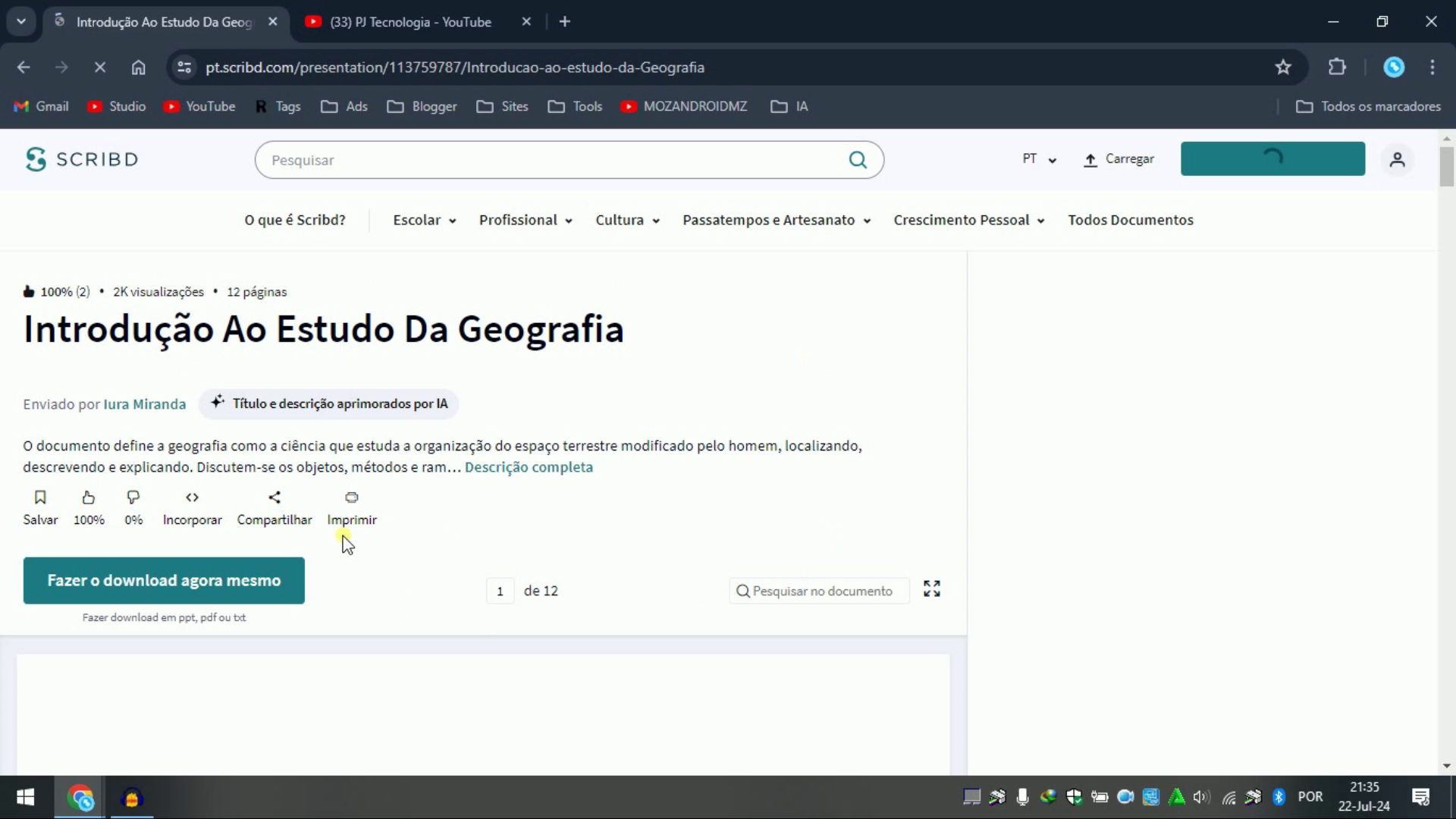
Task: Click the volume speaker icon in system tray
Action: [1202, 797]
